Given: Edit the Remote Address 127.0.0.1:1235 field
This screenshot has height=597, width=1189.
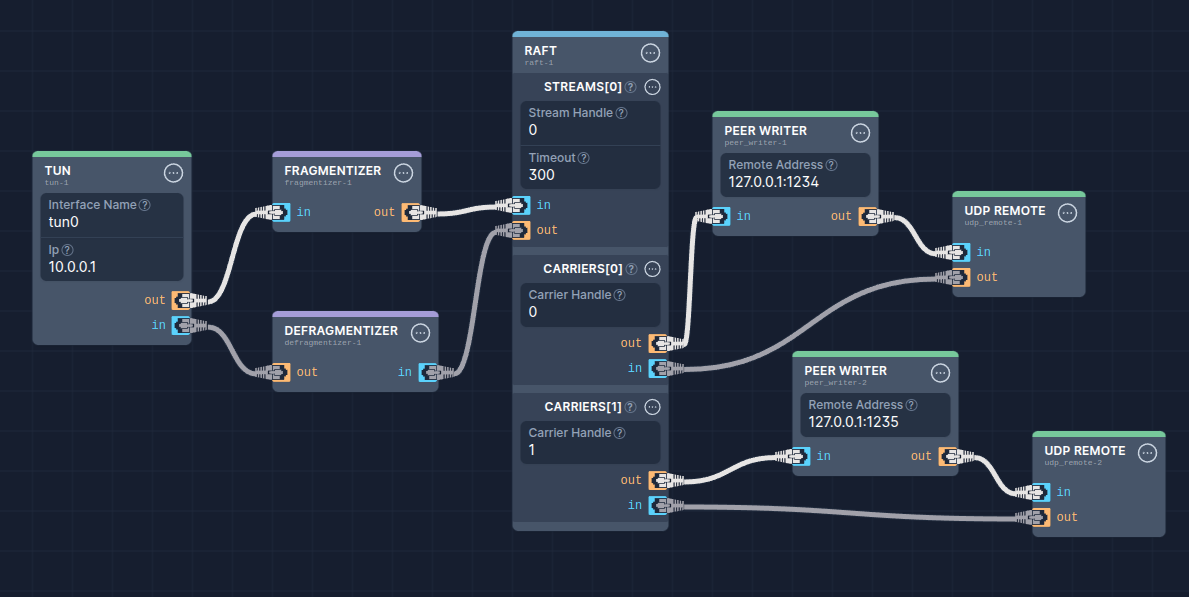Looking at the screenshot, I should [874, 422].
